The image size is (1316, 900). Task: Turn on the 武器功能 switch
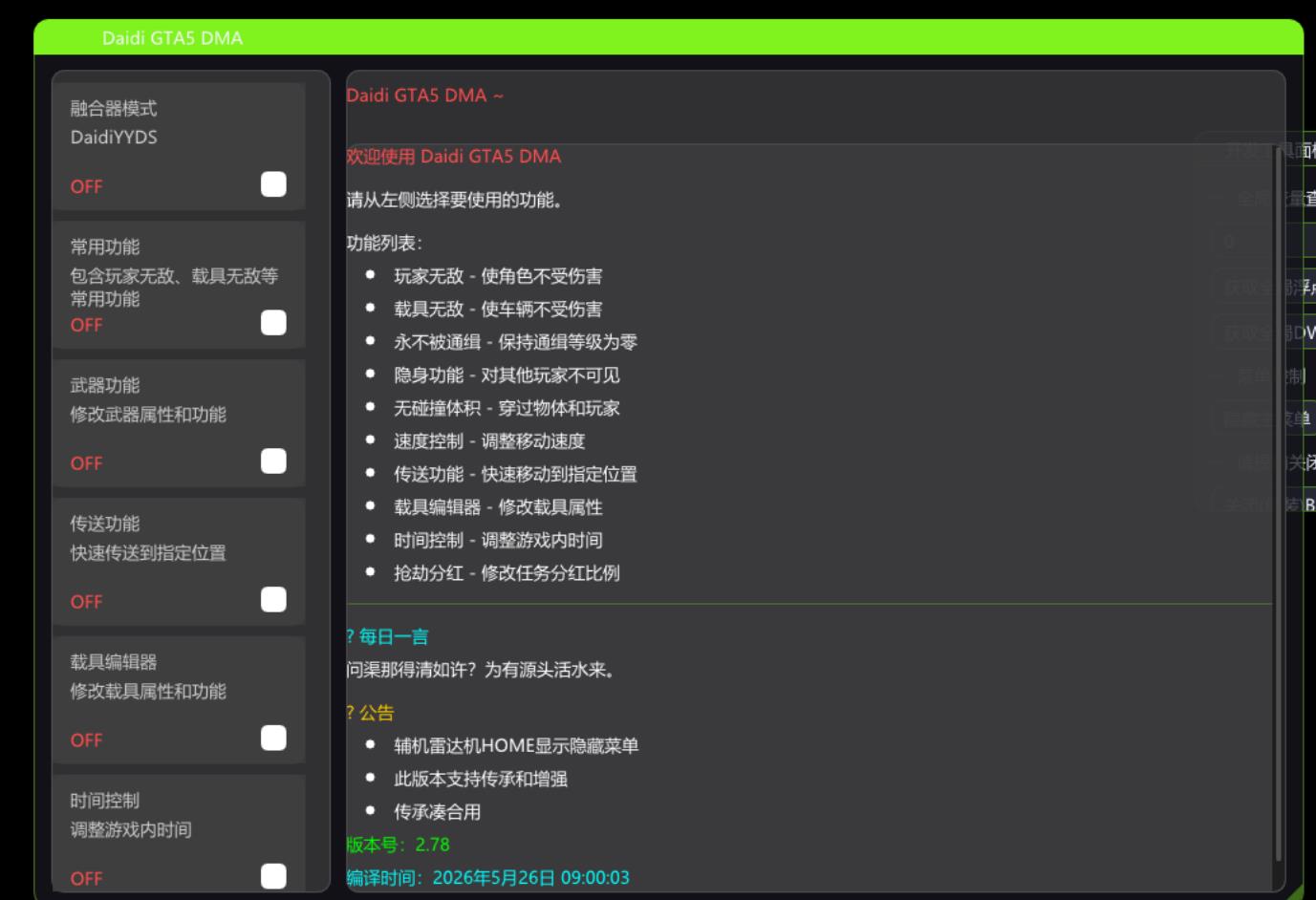(x=273, y=461)
